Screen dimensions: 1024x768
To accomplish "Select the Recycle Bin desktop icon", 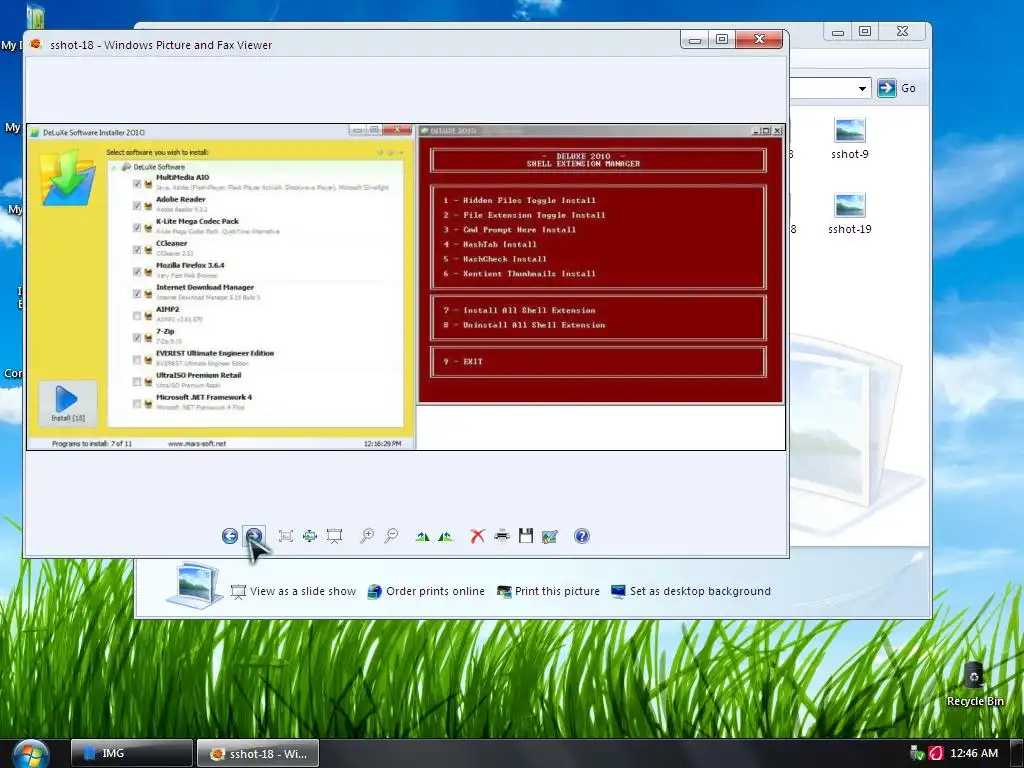I will point(974,684).
